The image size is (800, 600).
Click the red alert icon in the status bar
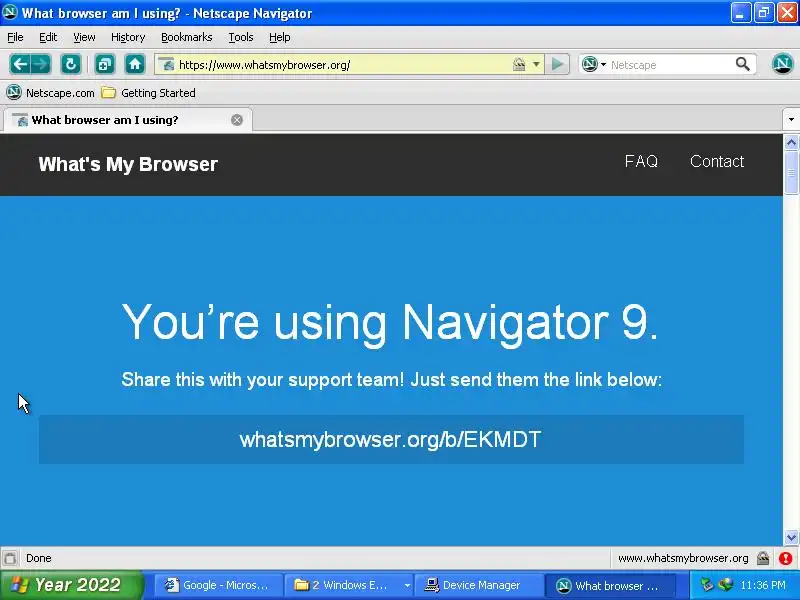[786, 558]
